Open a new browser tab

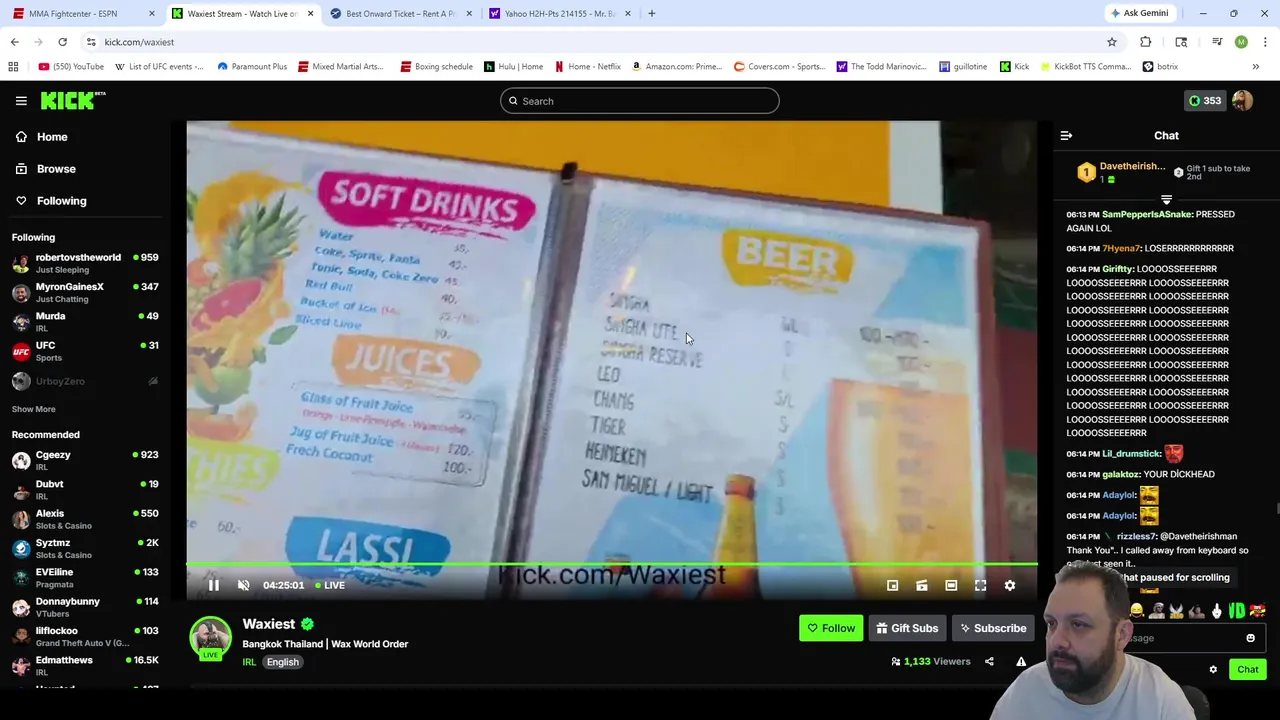point(651,13)
